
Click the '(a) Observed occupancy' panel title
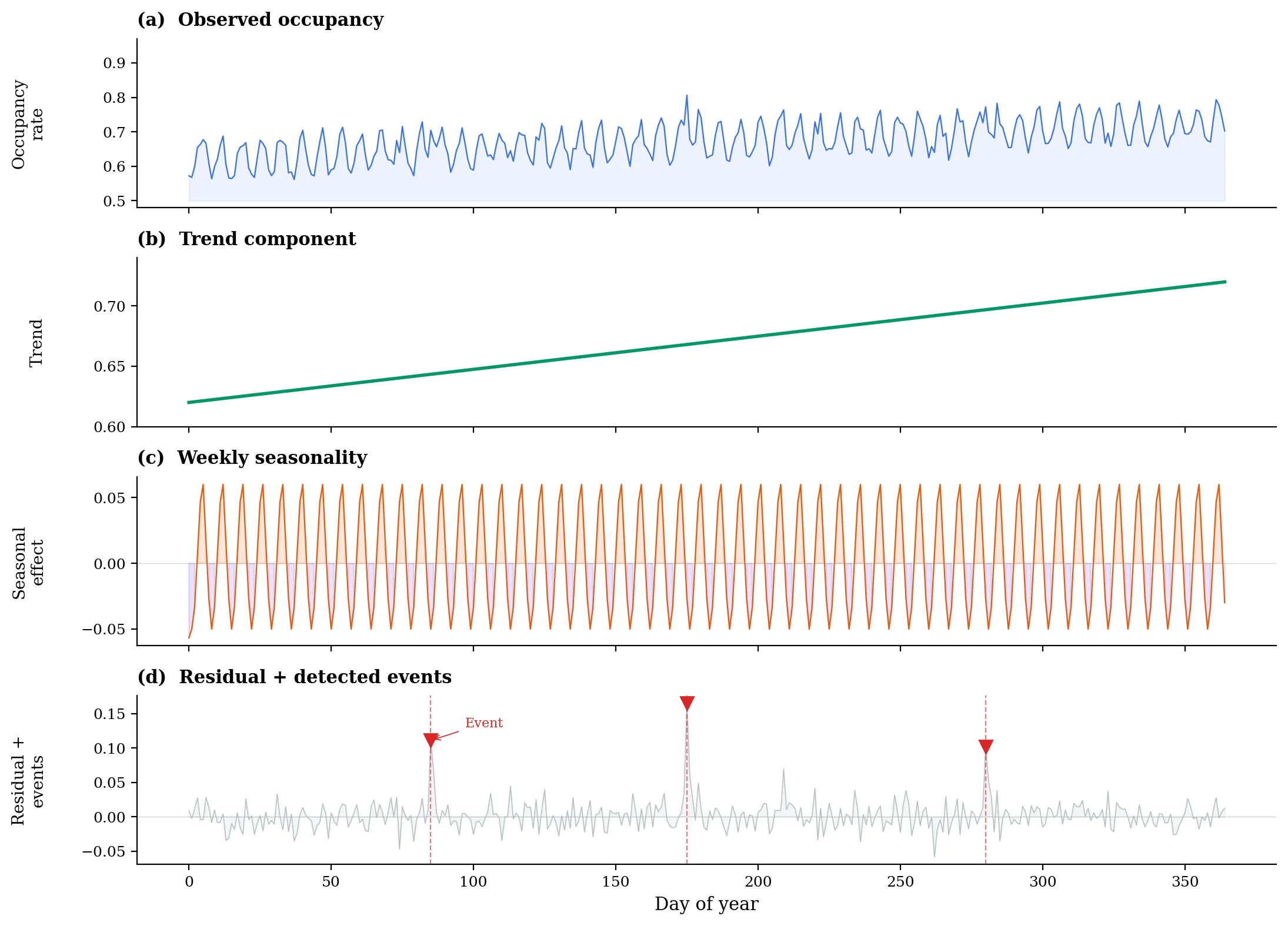click(259, 19)
